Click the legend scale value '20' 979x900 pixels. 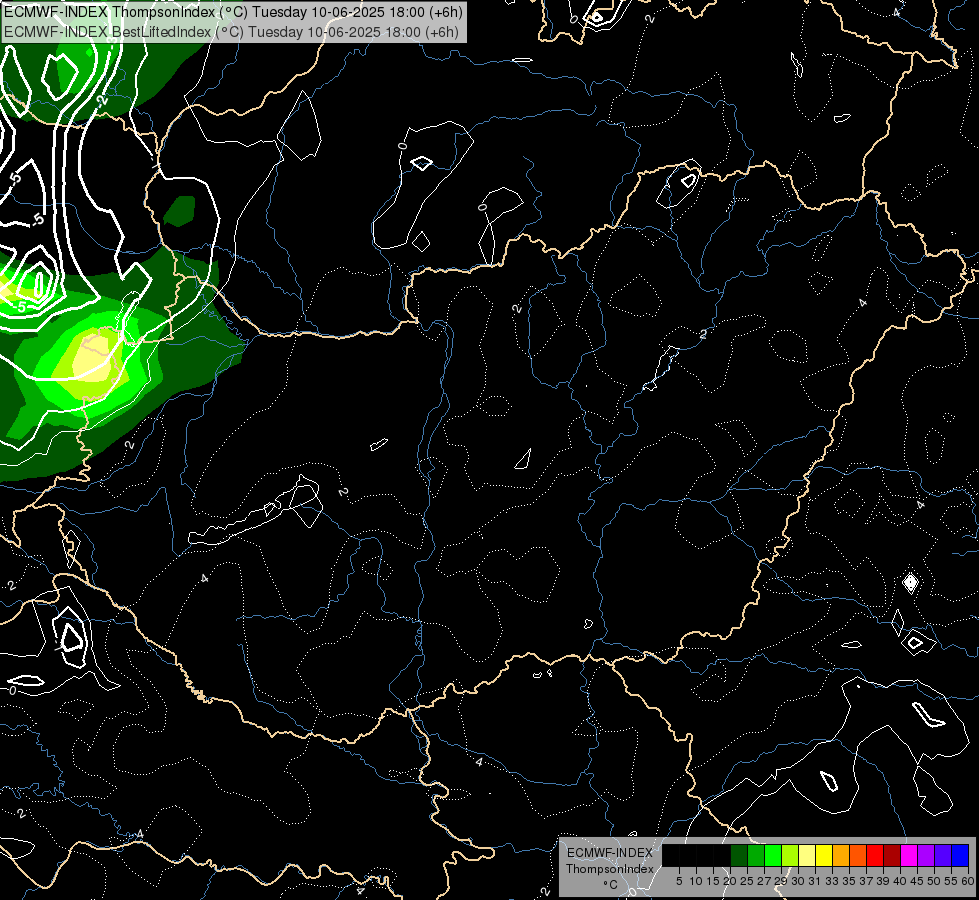pos(730,881)
